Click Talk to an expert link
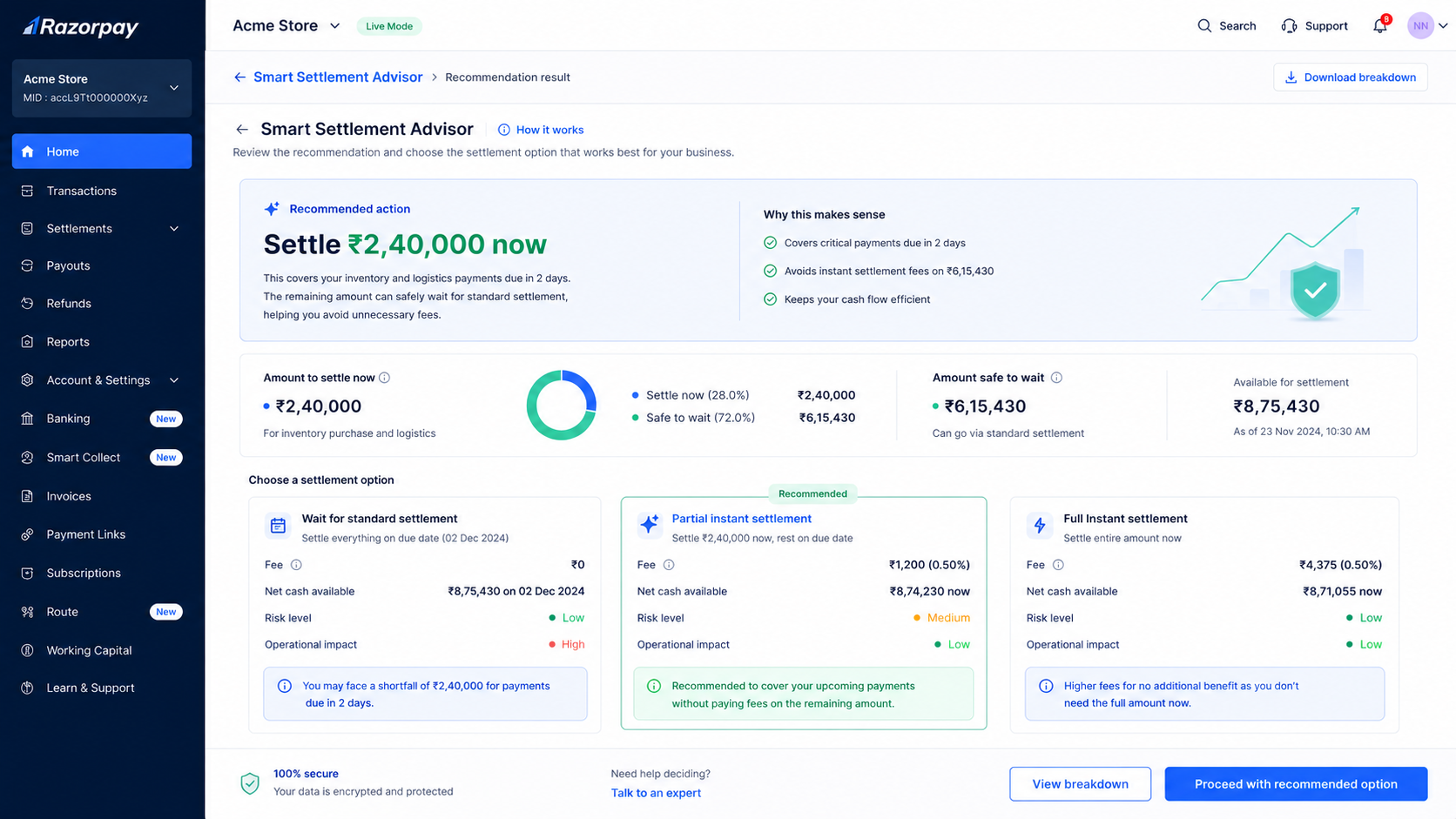Screen dimensions: 1456x819 [656, 793]
